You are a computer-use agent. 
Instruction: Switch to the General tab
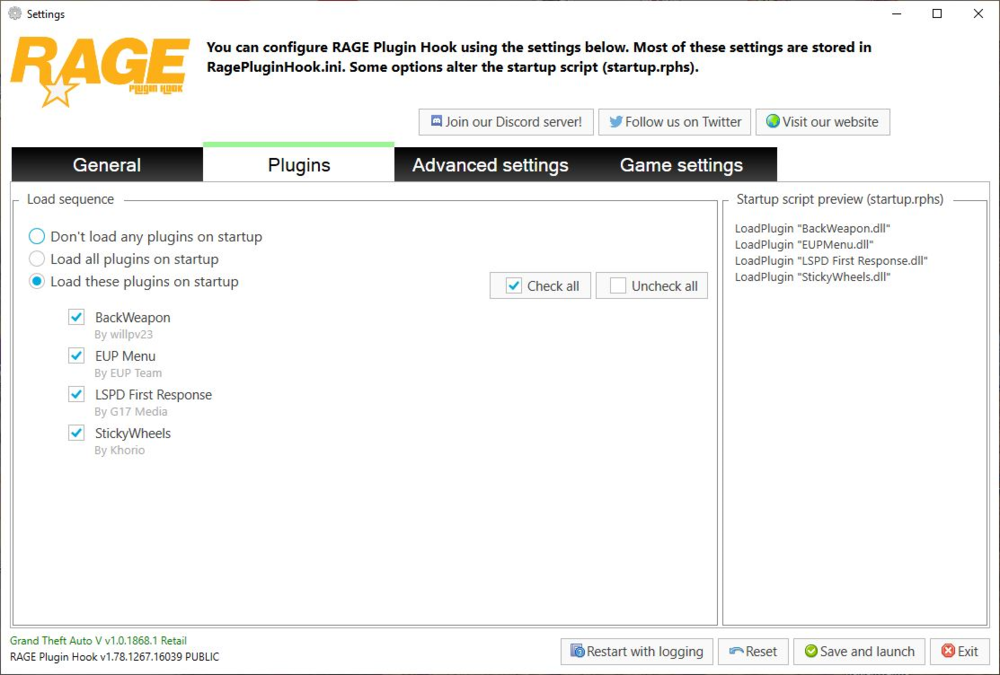coord(107,165)
